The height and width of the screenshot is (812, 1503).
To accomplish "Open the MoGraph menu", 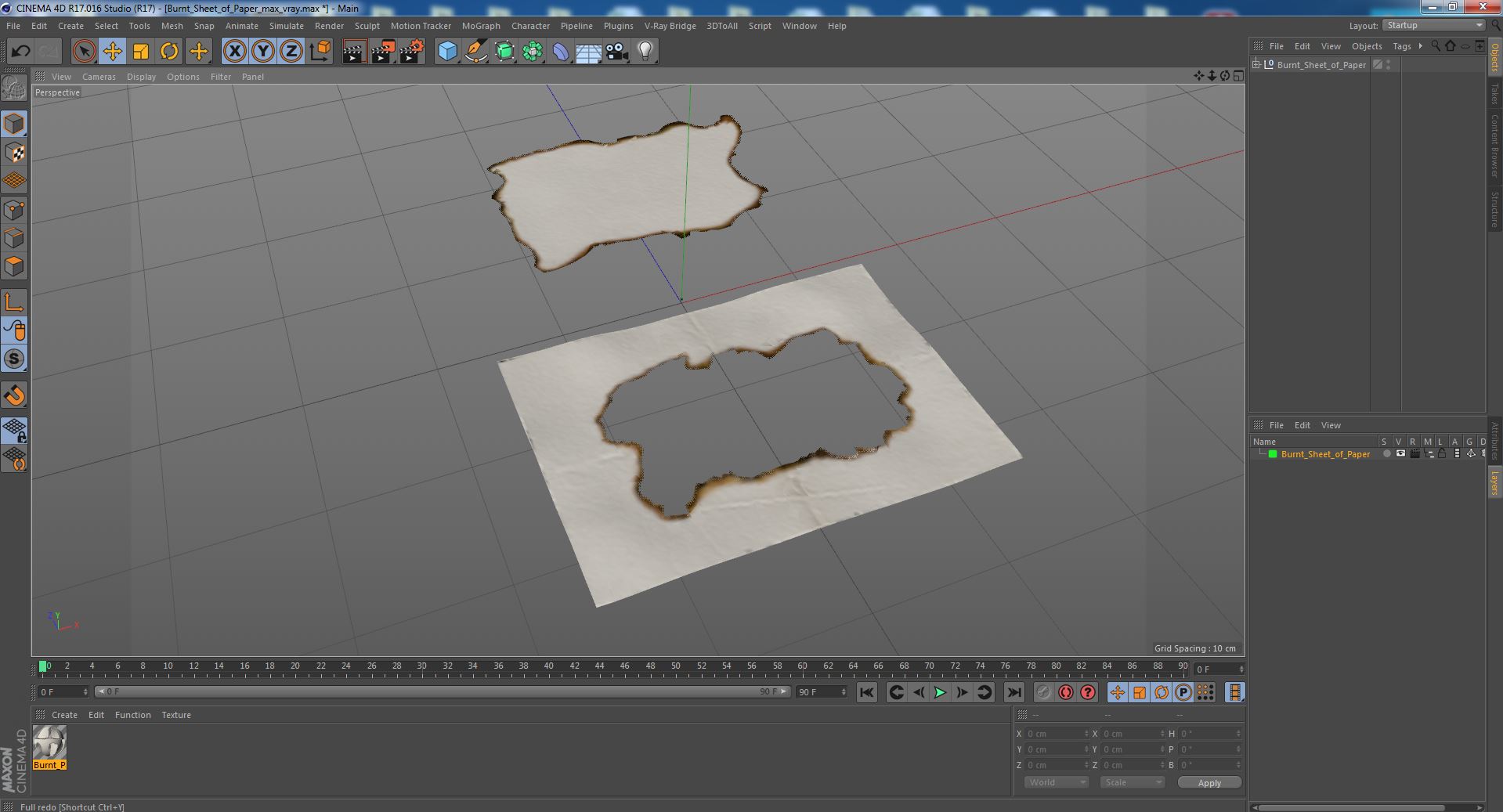I will pos(481,26).
